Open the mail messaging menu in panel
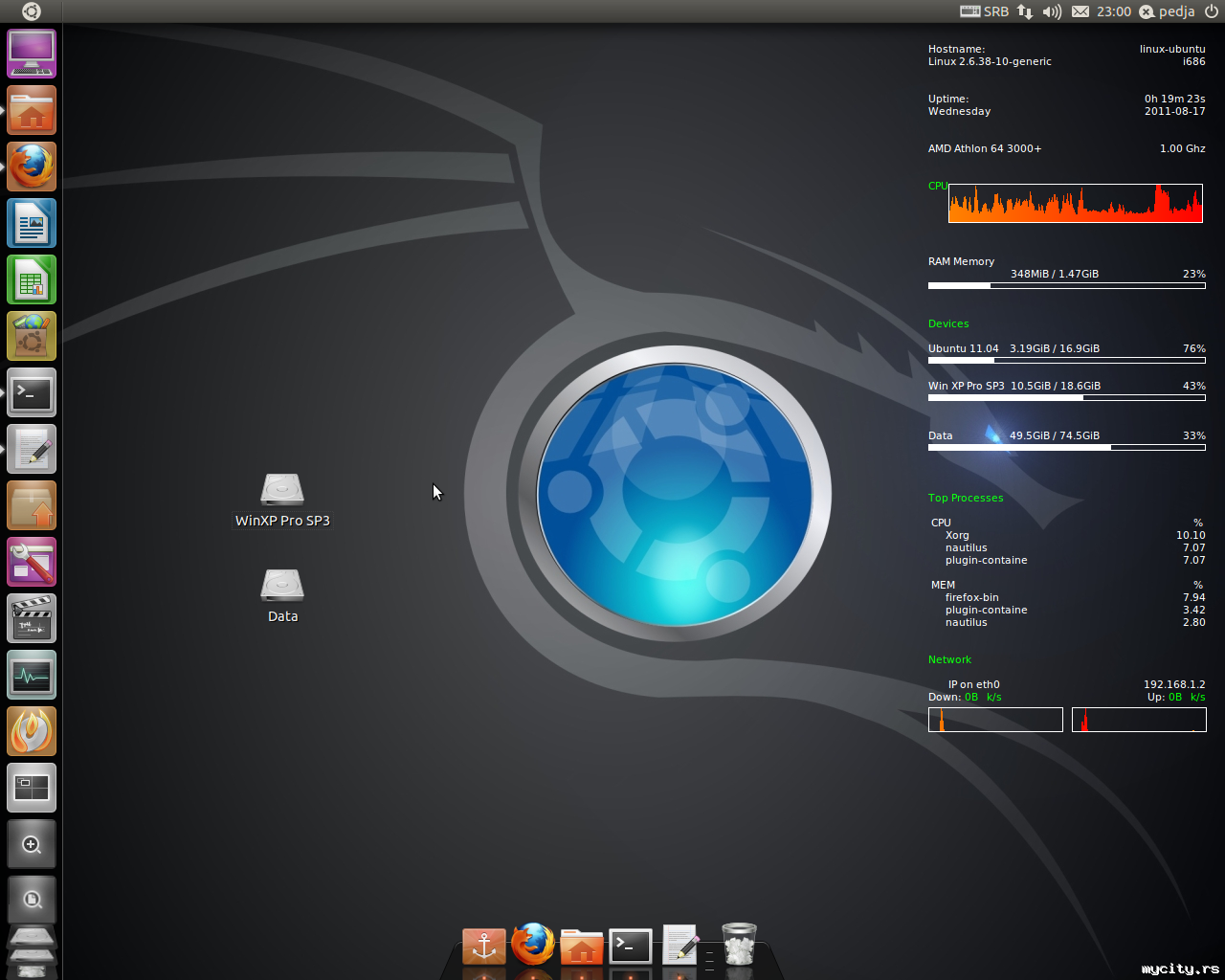Screen dimensions: 1225x980 click(x=1080, y=11)
